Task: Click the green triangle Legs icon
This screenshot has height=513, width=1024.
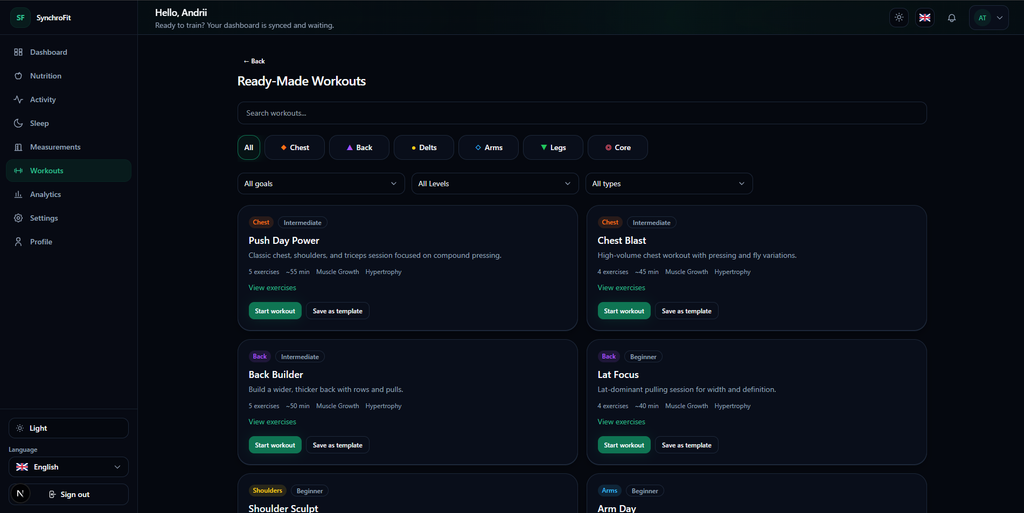Action: point(543,148)
